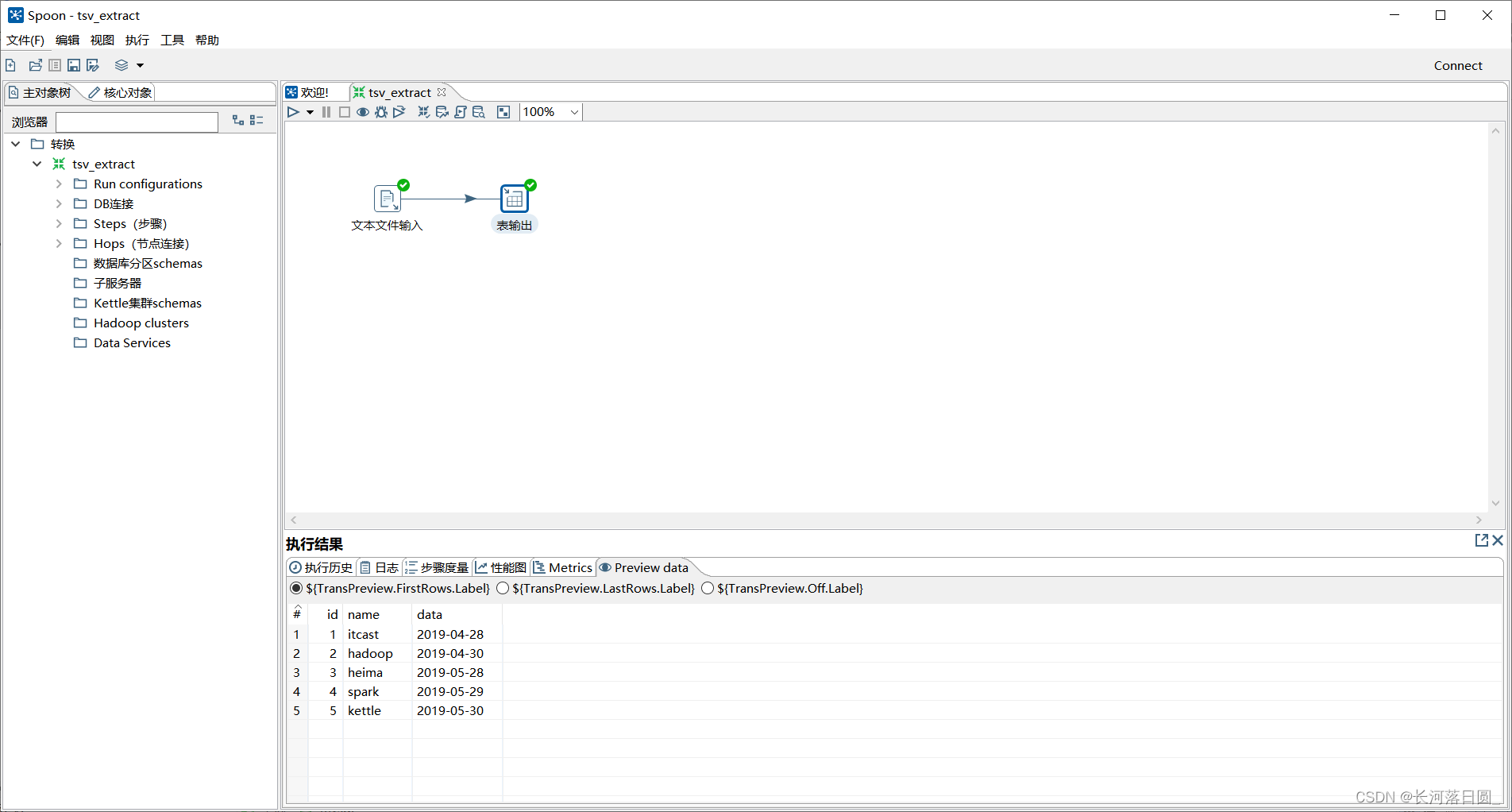Switch to the 主对象树 tab
1512x812 pixels.
click(x=40, y=93)
